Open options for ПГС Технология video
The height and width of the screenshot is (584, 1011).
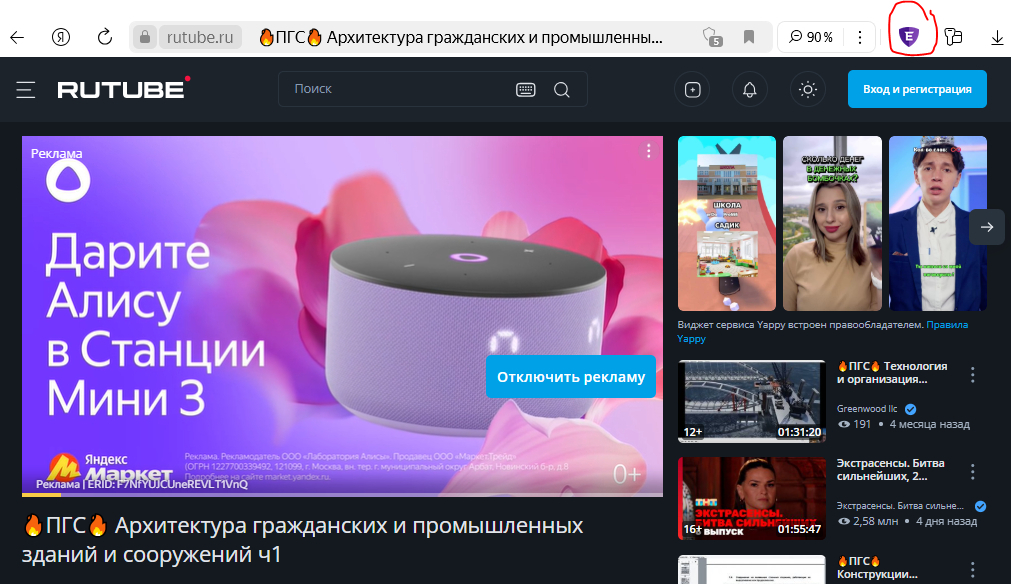pyautogui.click(x=972, y=375)
